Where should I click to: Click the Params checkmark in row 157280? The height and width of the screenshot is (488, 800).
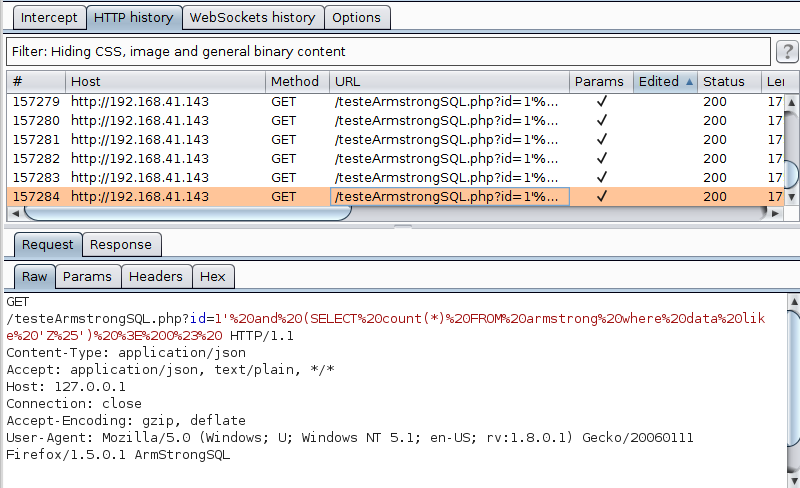[x=601, y=121]
